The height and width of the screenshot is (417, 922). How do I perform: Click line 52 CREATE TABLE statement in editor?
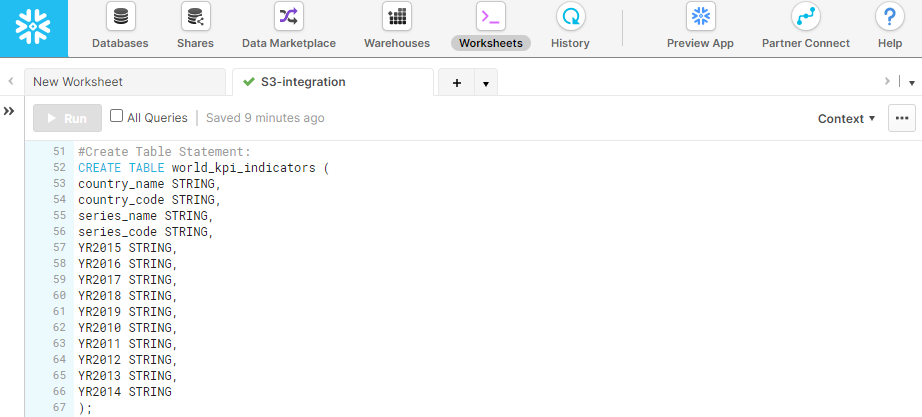pos(200,168)
